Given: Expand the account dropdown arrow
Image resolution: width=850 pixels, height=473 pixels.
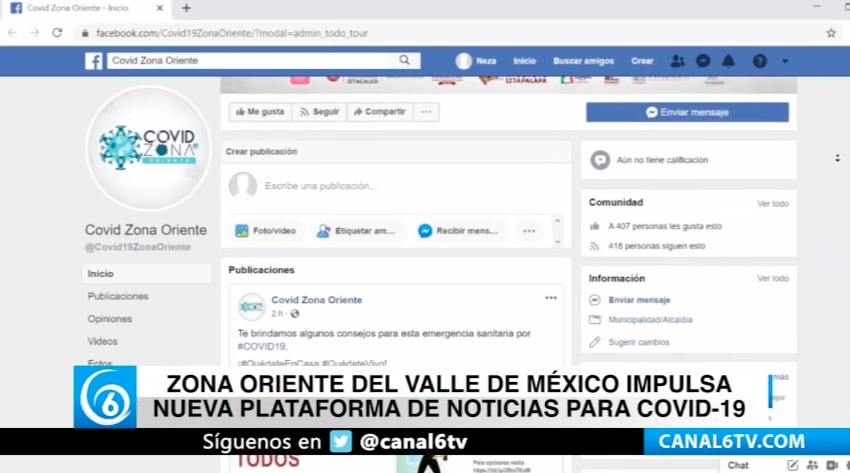Looking at the screenshot, I should point(785,61).
